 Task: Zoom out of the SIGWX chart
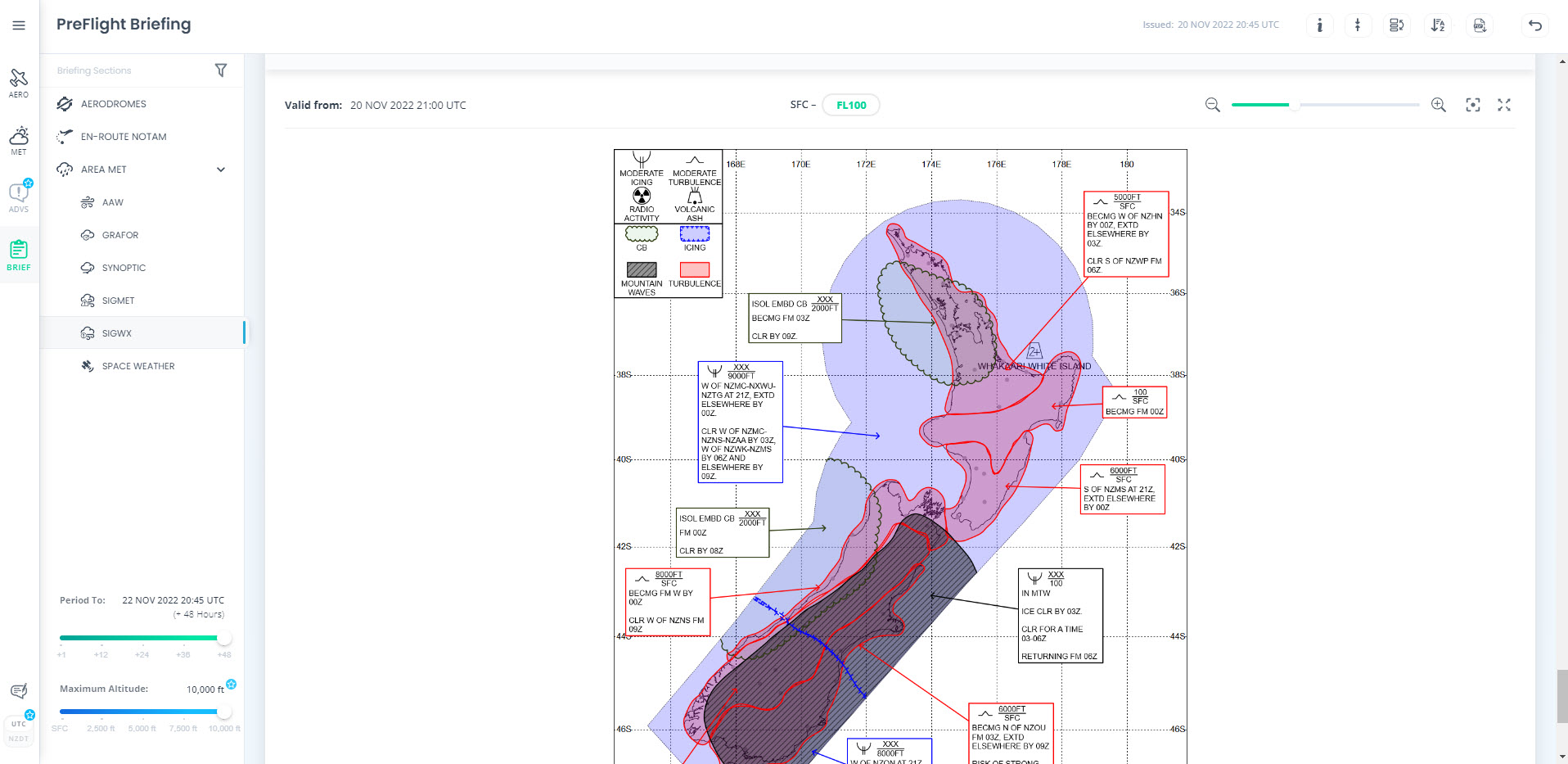(x=1212, y=105)
